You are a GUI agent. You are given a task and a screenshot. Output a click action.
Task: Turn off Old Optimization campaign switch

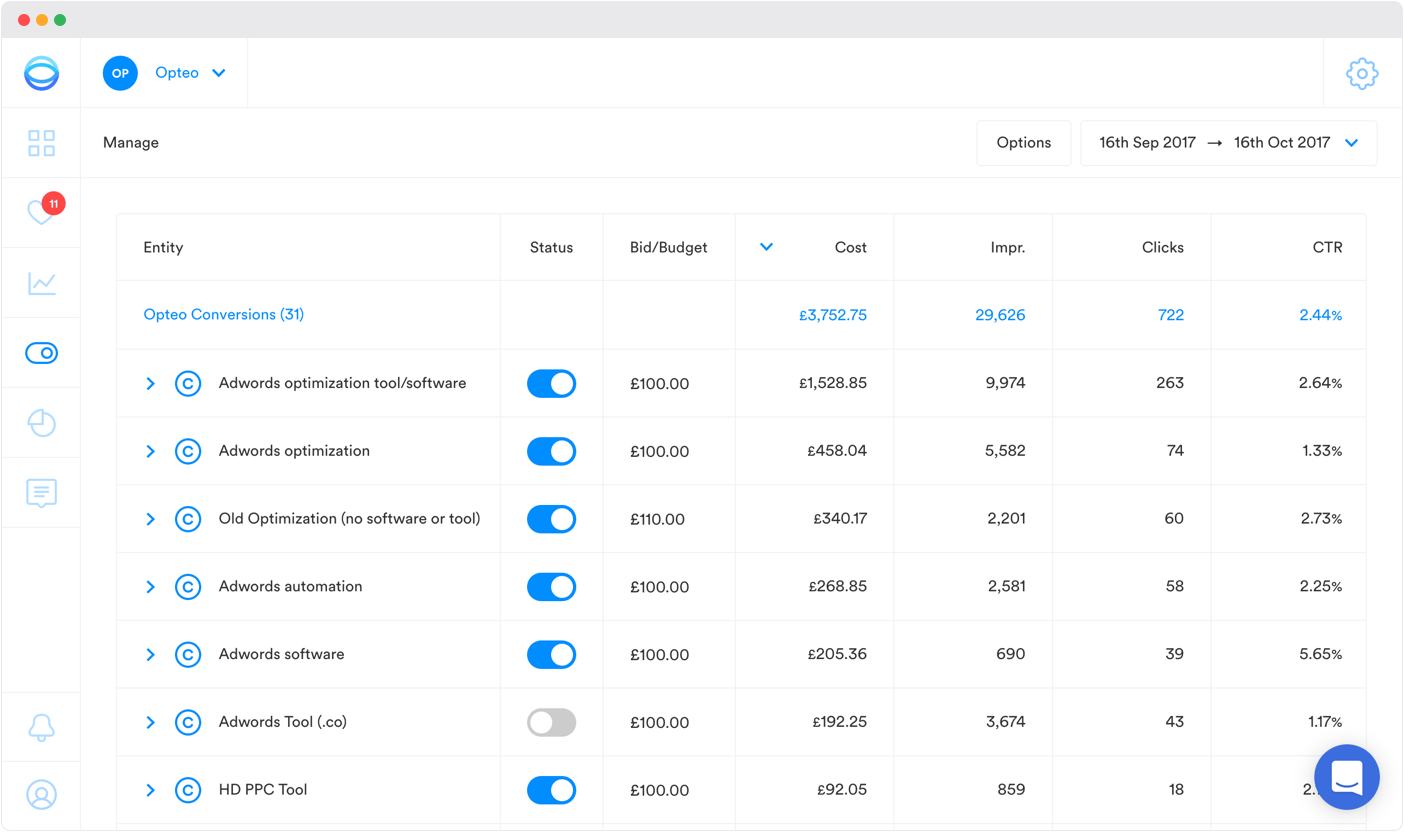[552, 519]
